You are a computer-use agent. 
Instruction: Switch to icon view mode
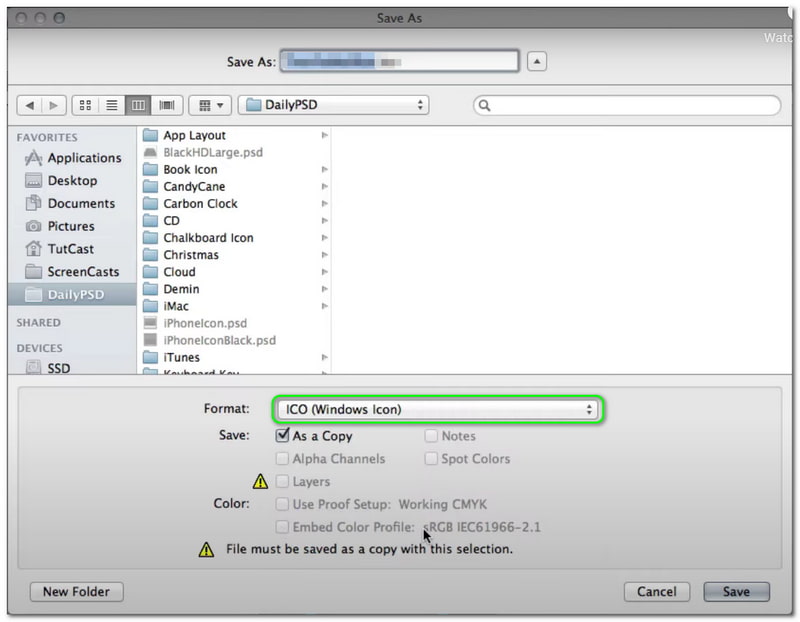(85, 106)
